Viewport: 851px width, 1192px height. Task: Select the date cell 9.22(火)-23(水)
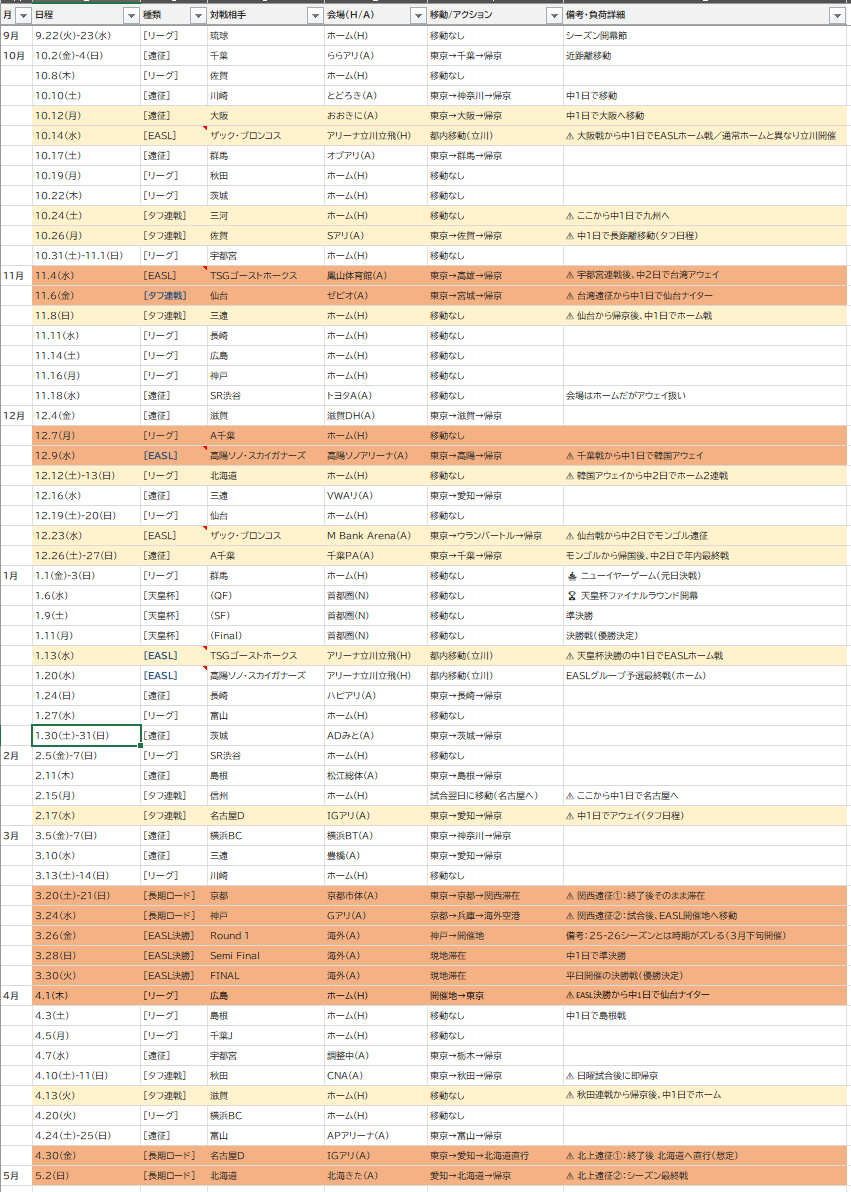[x=87, y=36]
